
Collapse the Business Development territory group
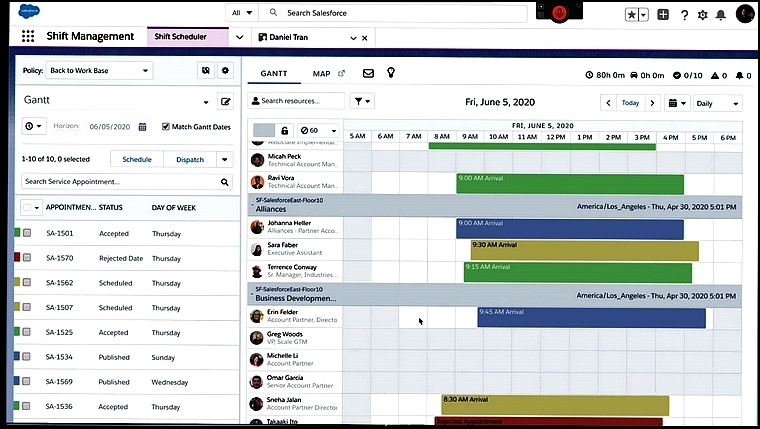pyautogui.click(x=252, y=294)
